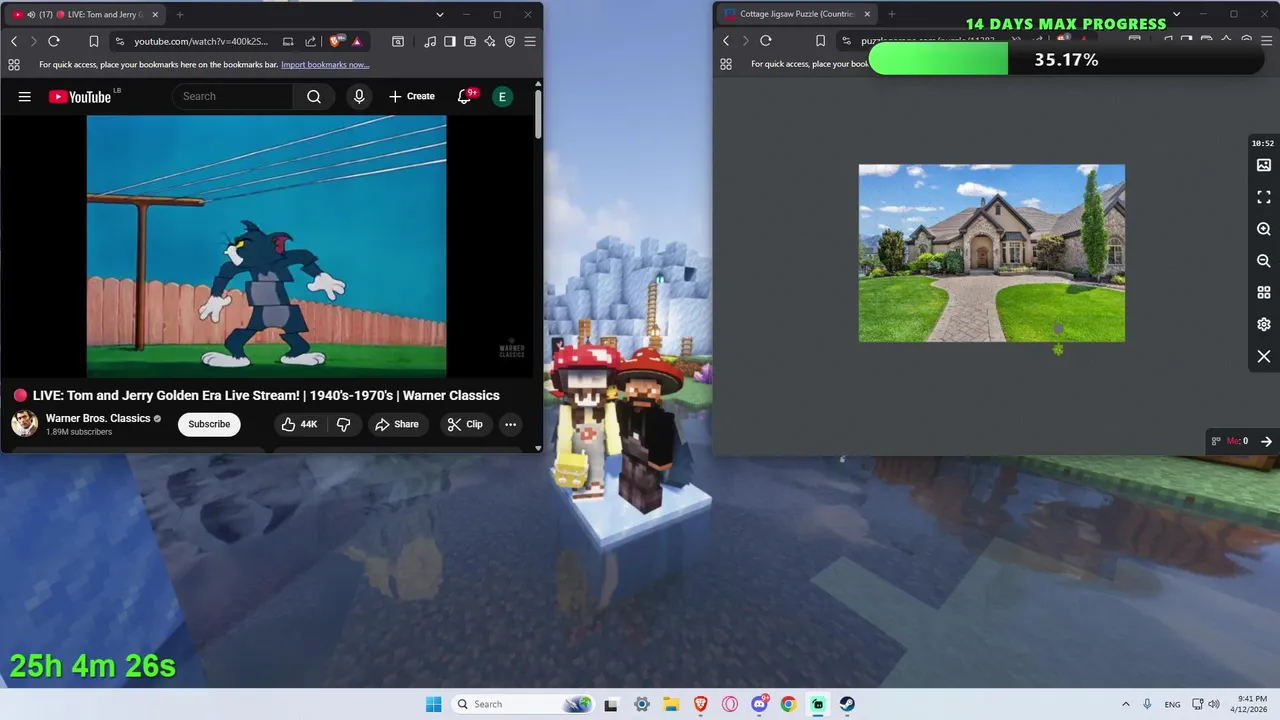Screen dimensions: 1280x720
Task: Click the YouTube page scrollbar
Action: pos(538,115)
